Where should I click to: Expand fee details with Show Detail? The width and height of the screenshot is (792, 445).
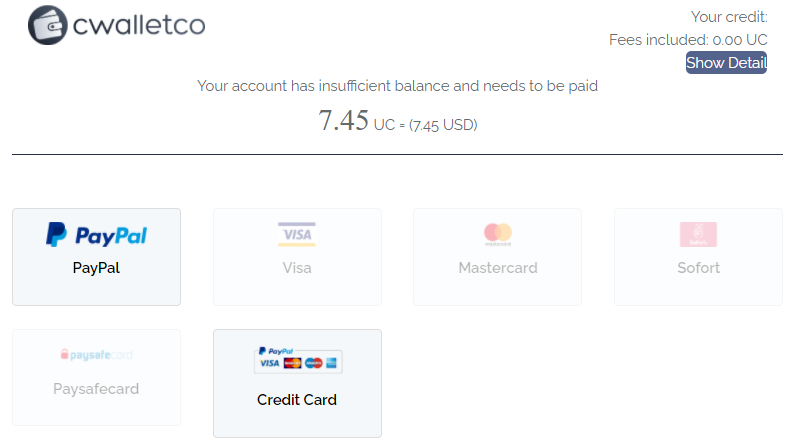[726, 63]
